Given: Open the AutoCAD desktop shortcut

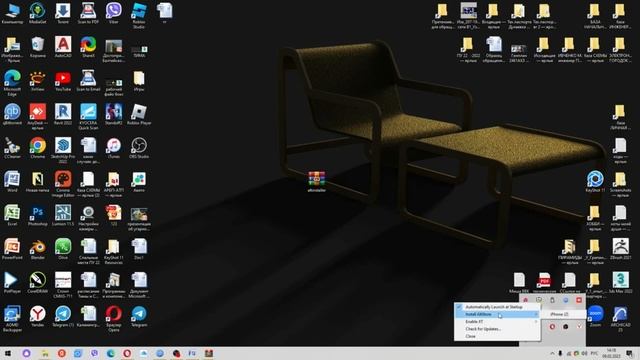Looking at the screenshot, I should 63,47.
